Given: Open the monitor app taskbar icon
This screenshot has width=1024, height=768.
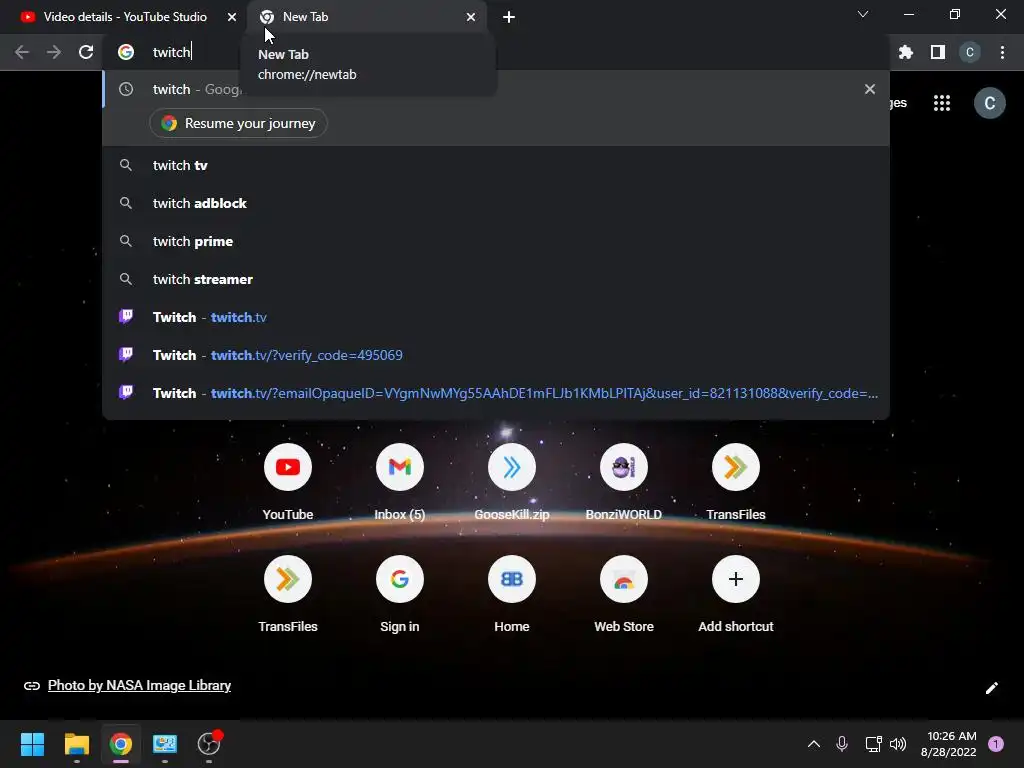Looking at the screenshot, I should 165,743.
